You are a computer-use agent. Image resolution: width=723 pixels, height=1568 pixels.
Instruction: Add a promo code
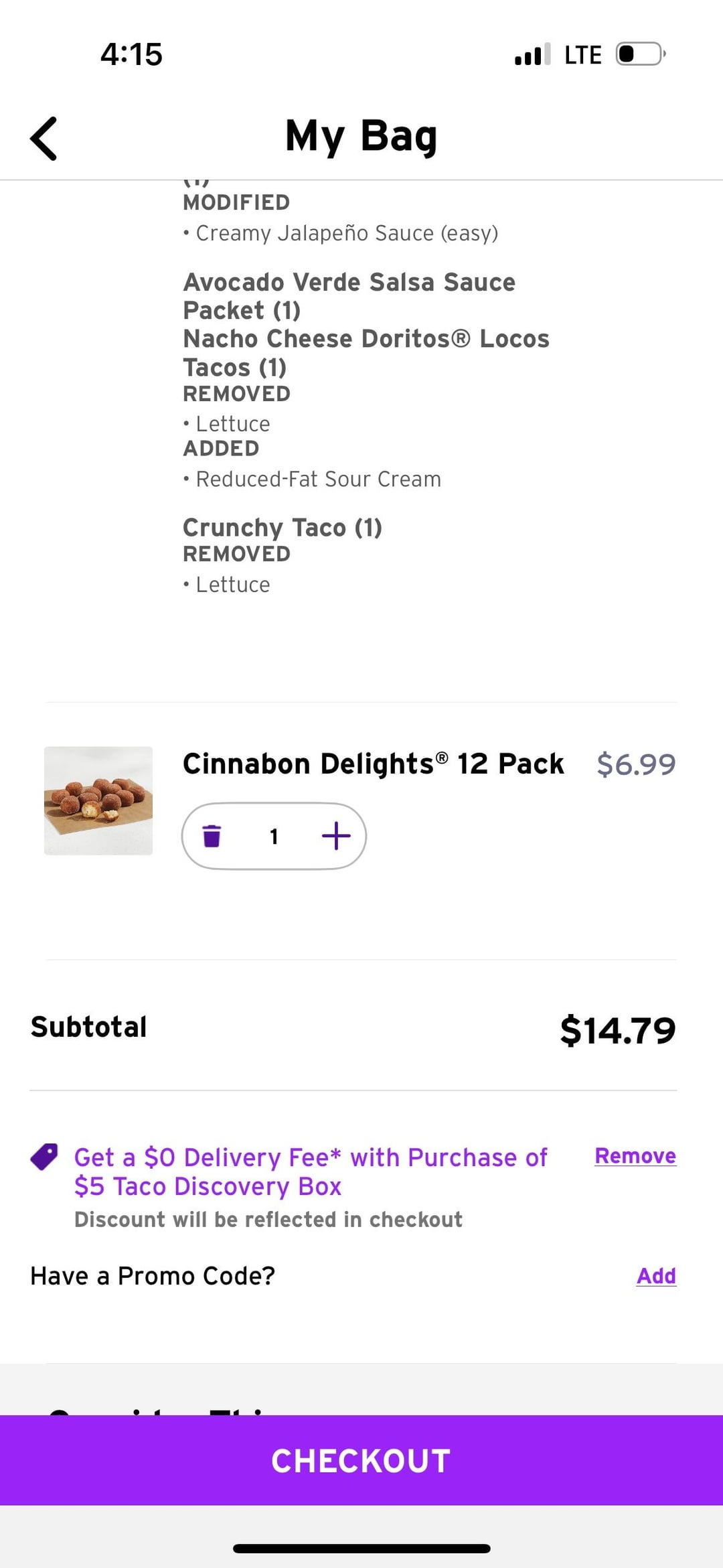(x=655, y=1276)
